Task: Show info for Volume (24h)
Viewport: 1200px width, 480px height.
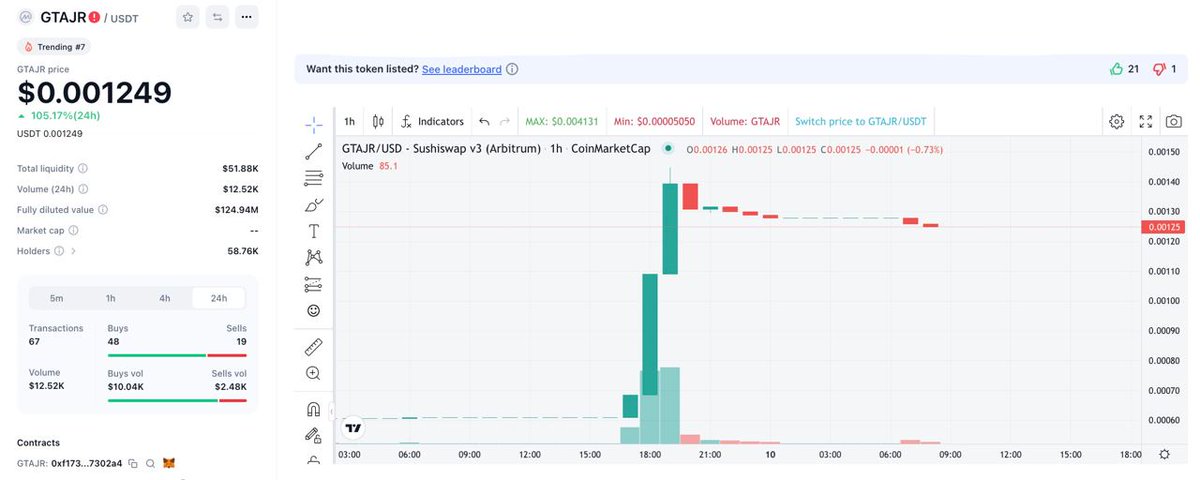Action: [x=81, y=189]
